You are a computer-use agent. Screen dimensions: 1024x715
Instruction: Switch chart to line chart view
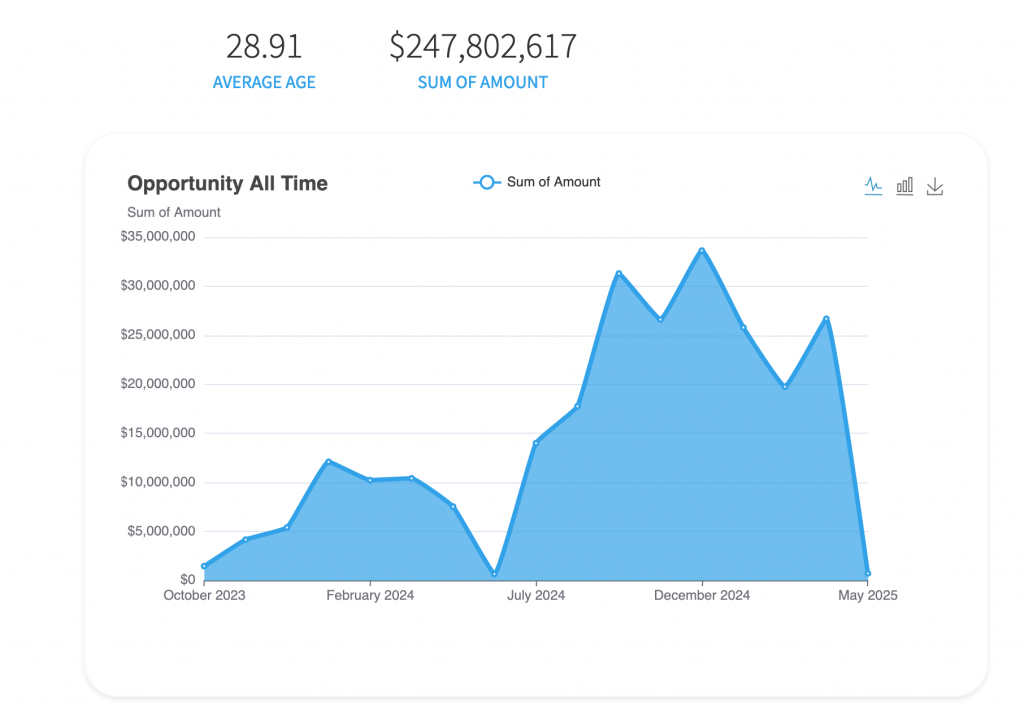873,186
